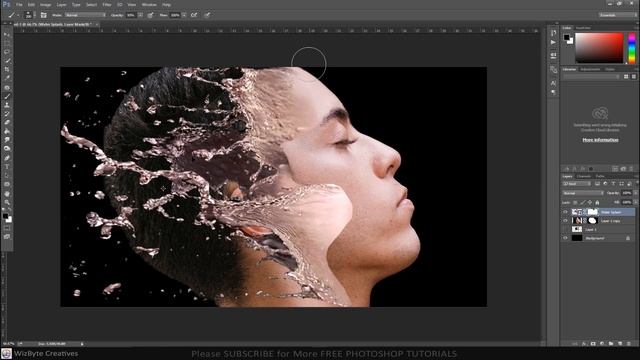The width and height of the screenshot is (640, 360).
Task: Click the rainbow hue slider strip
Action: click(x=632, y=48)
